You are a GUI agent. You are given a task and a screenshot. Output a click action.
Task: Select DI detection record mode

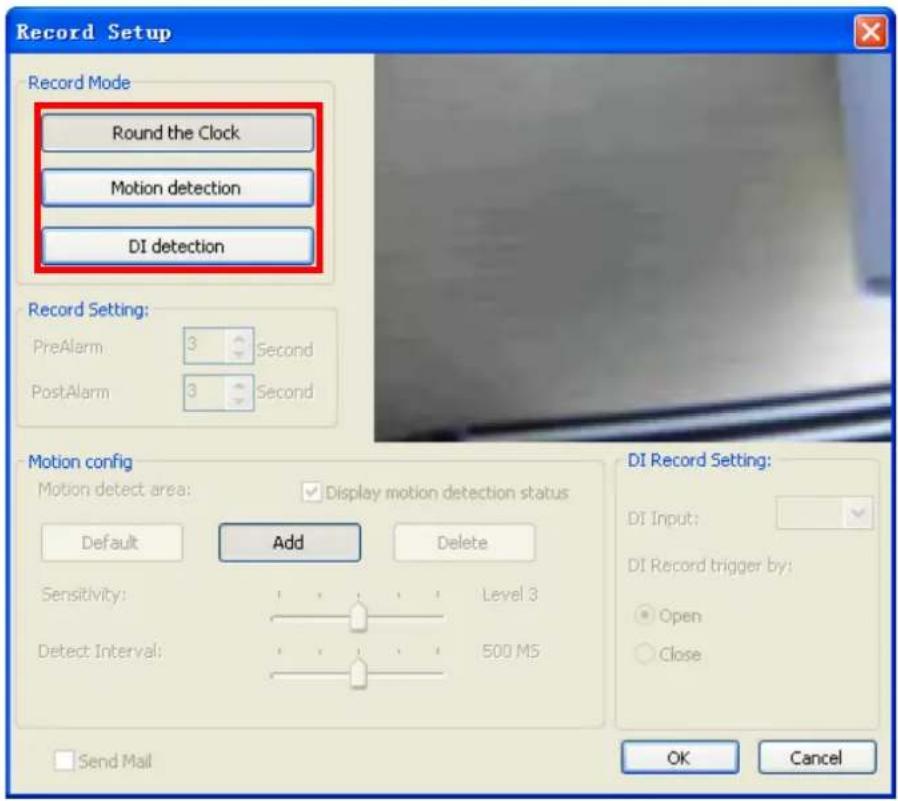pos(178,246)
